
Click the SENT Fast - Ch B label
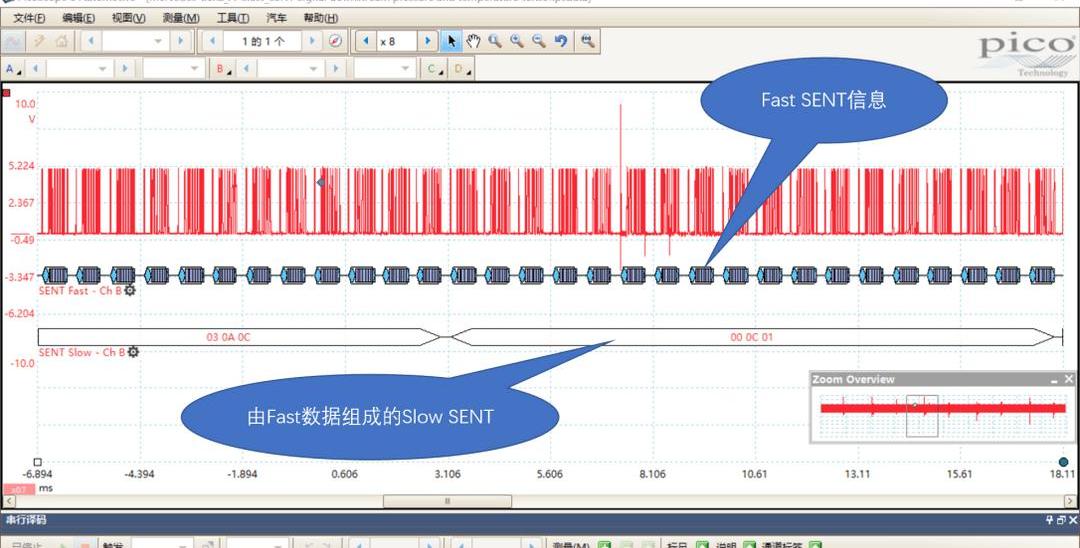coord(80,291)
